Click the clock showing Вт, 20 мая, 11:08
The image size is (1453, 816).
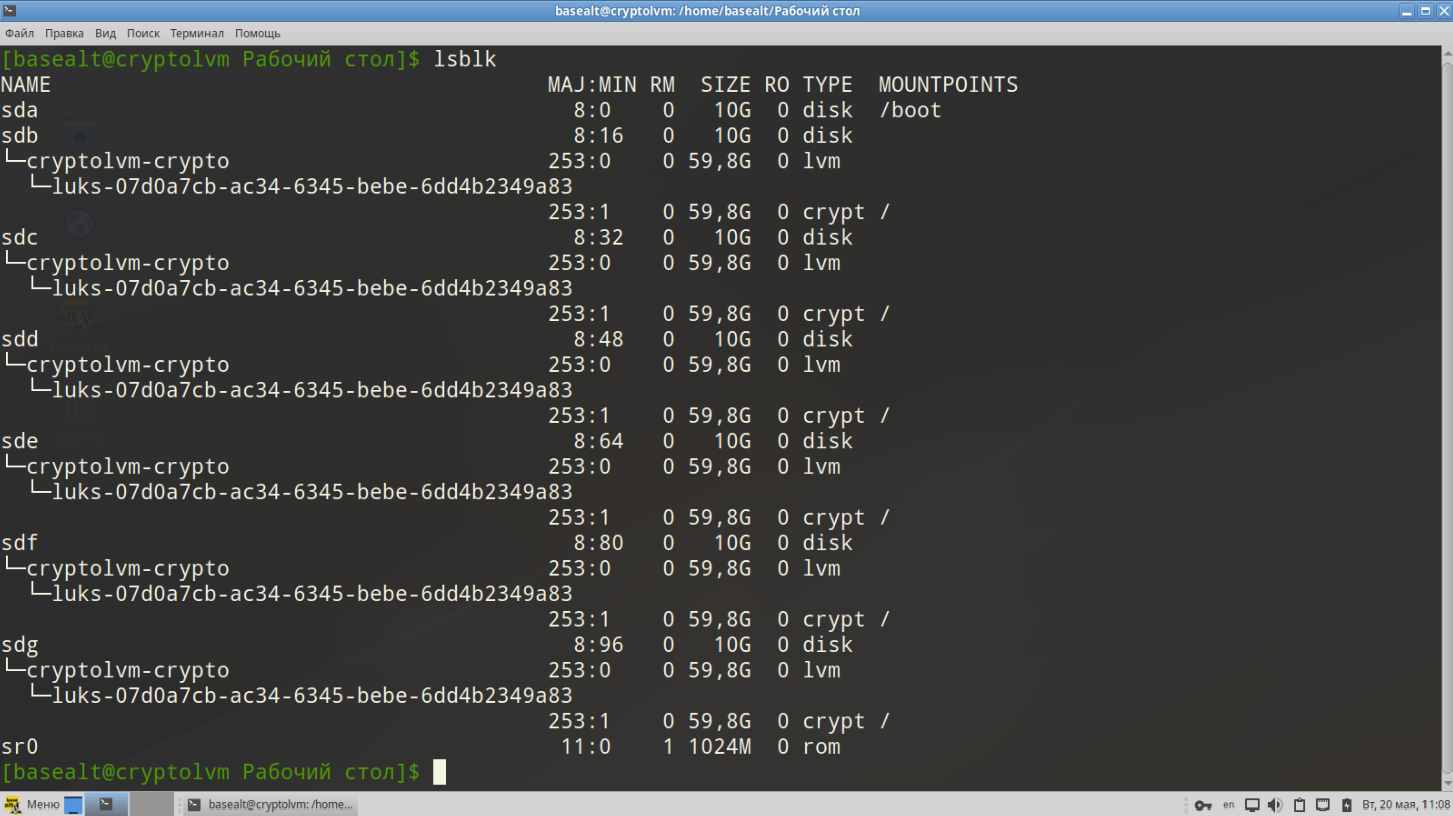coord(1404,804)
